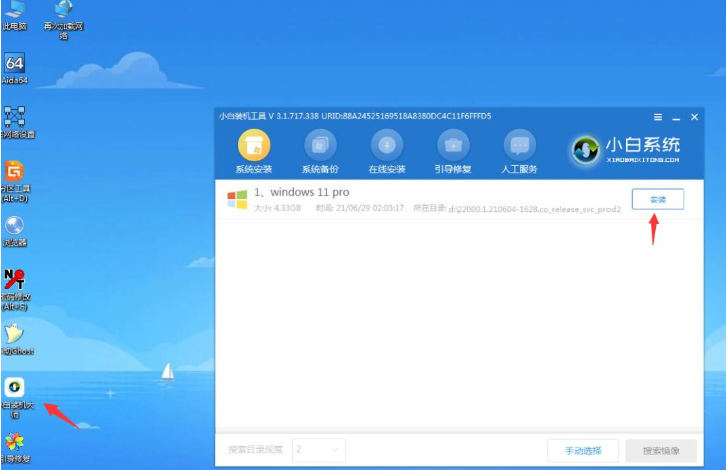The image size is (726, 470).
Task: Open the 引导修复 tab
Action: click(x=453, y=152)
